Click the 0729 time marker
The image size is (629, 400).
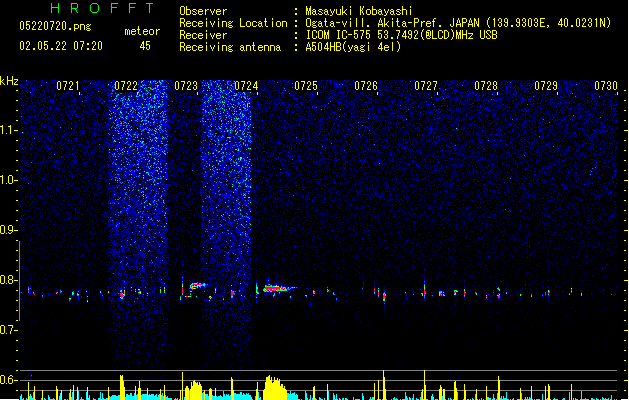coord(546,86)
